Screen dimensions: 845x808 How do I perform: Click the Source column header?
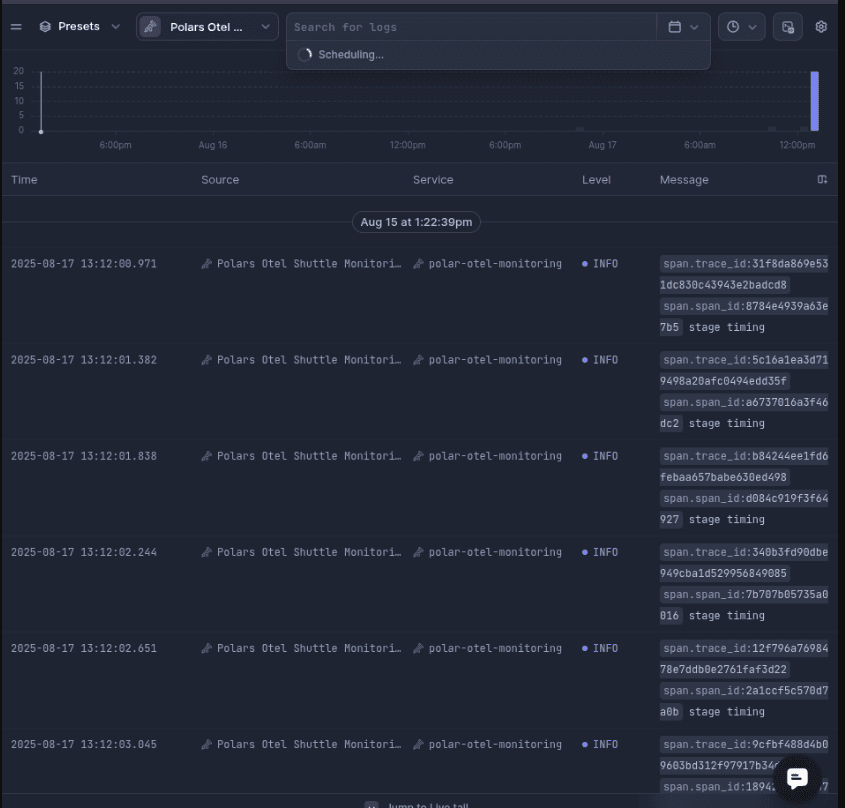(x=220, y=180)
